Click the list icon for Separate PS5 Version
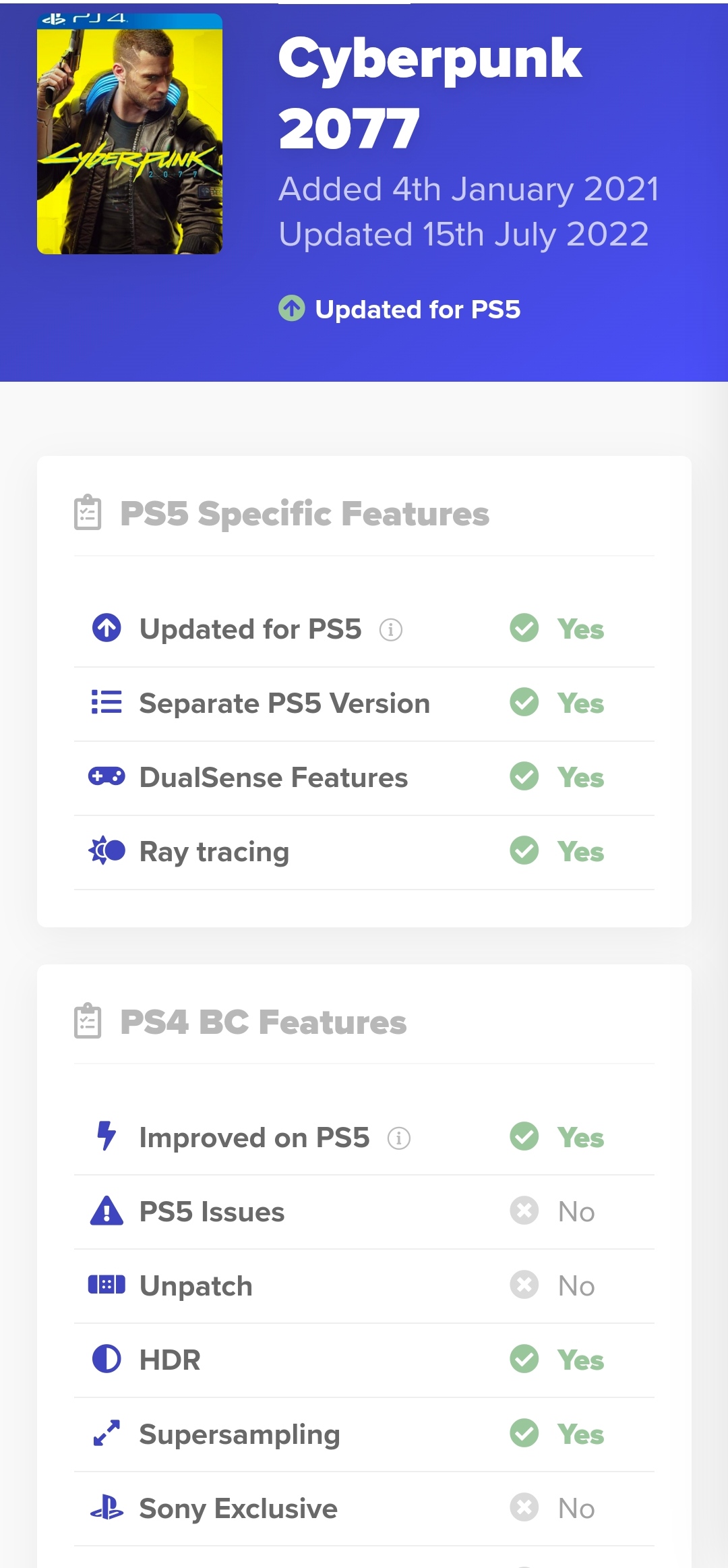 pyautogui.click(x=107, y=702)
